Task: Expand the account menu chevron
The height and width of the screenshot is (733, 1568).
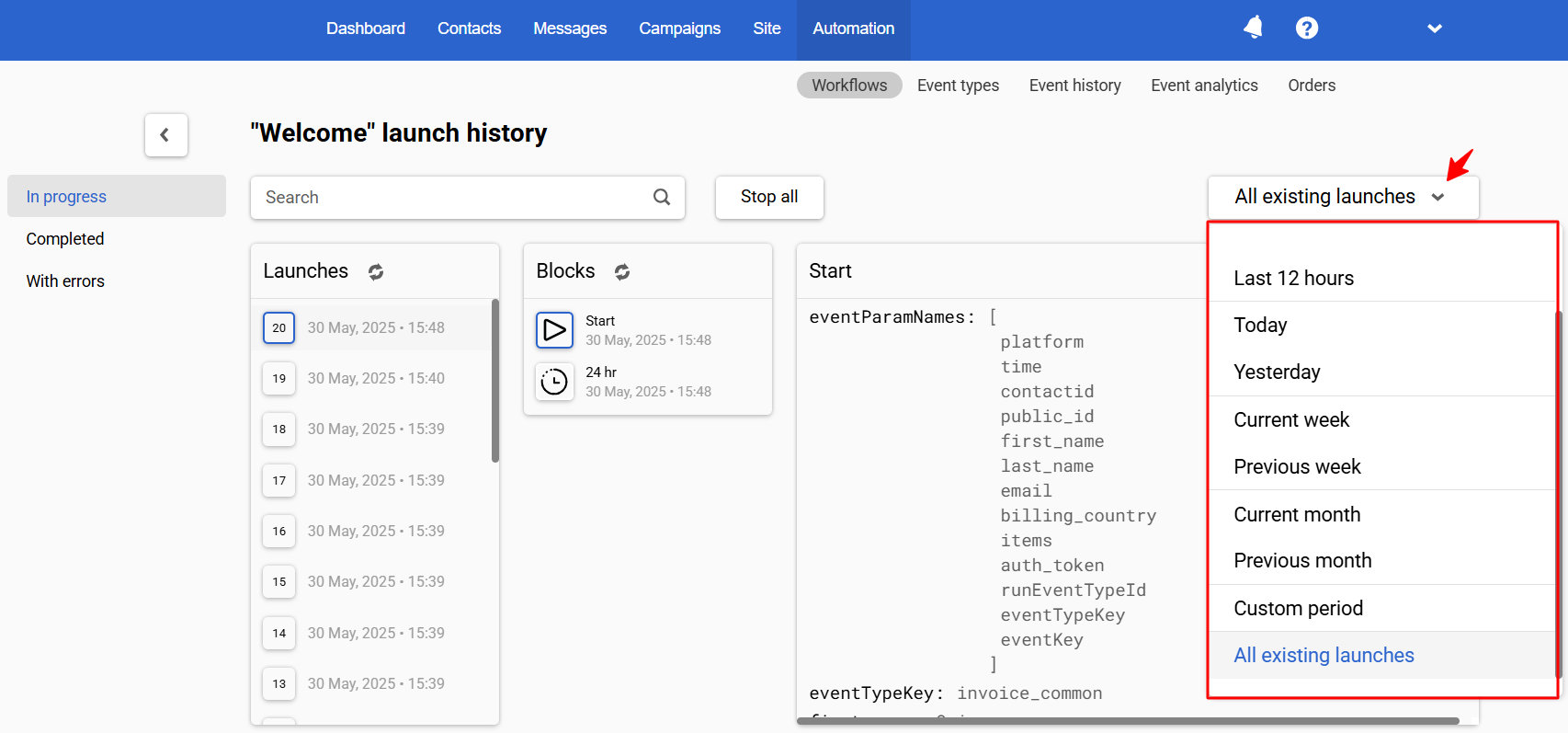Action: point(1435,29)
